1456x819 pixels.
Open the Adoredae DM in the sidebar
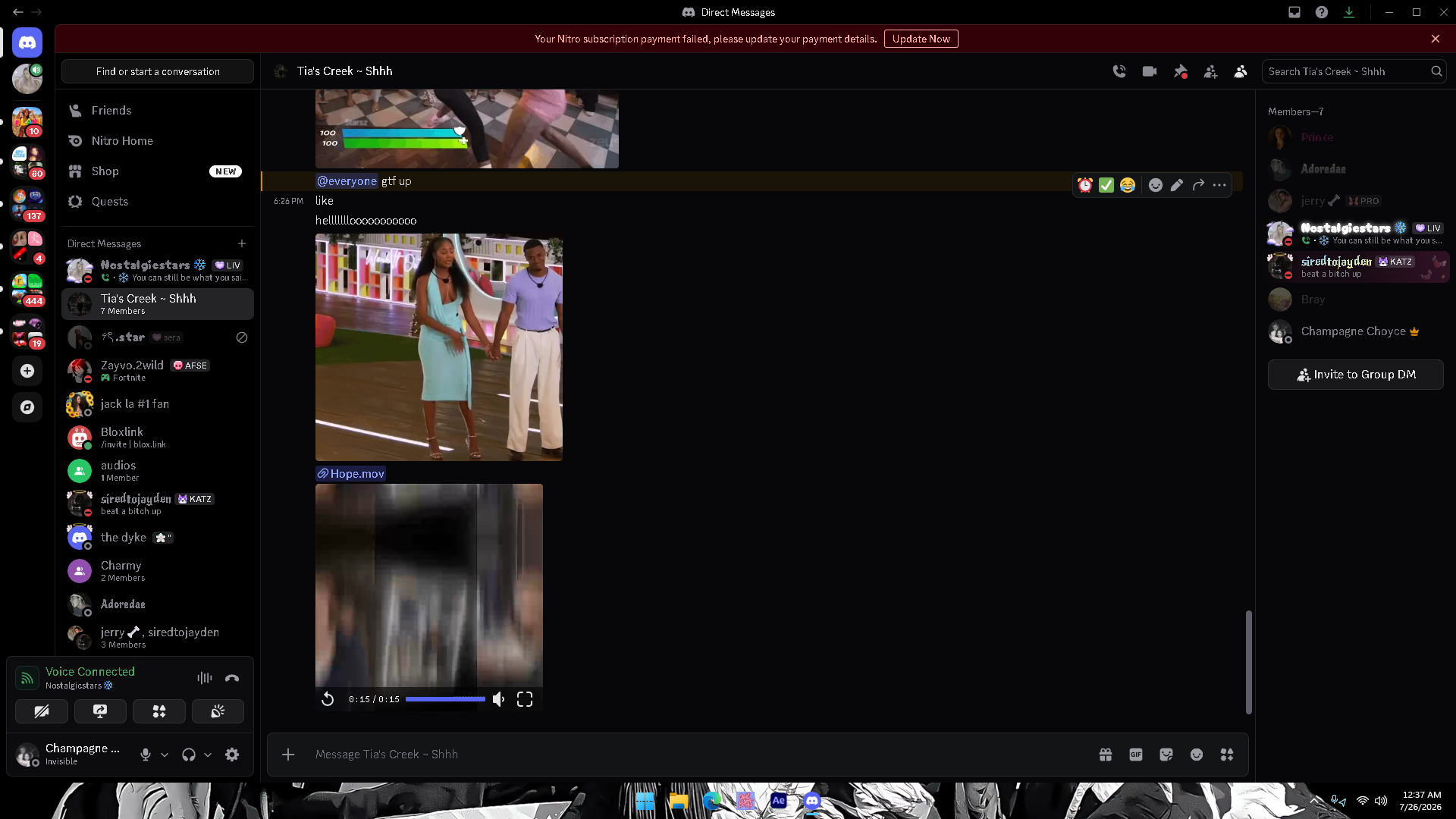click(x=158, y=604)
